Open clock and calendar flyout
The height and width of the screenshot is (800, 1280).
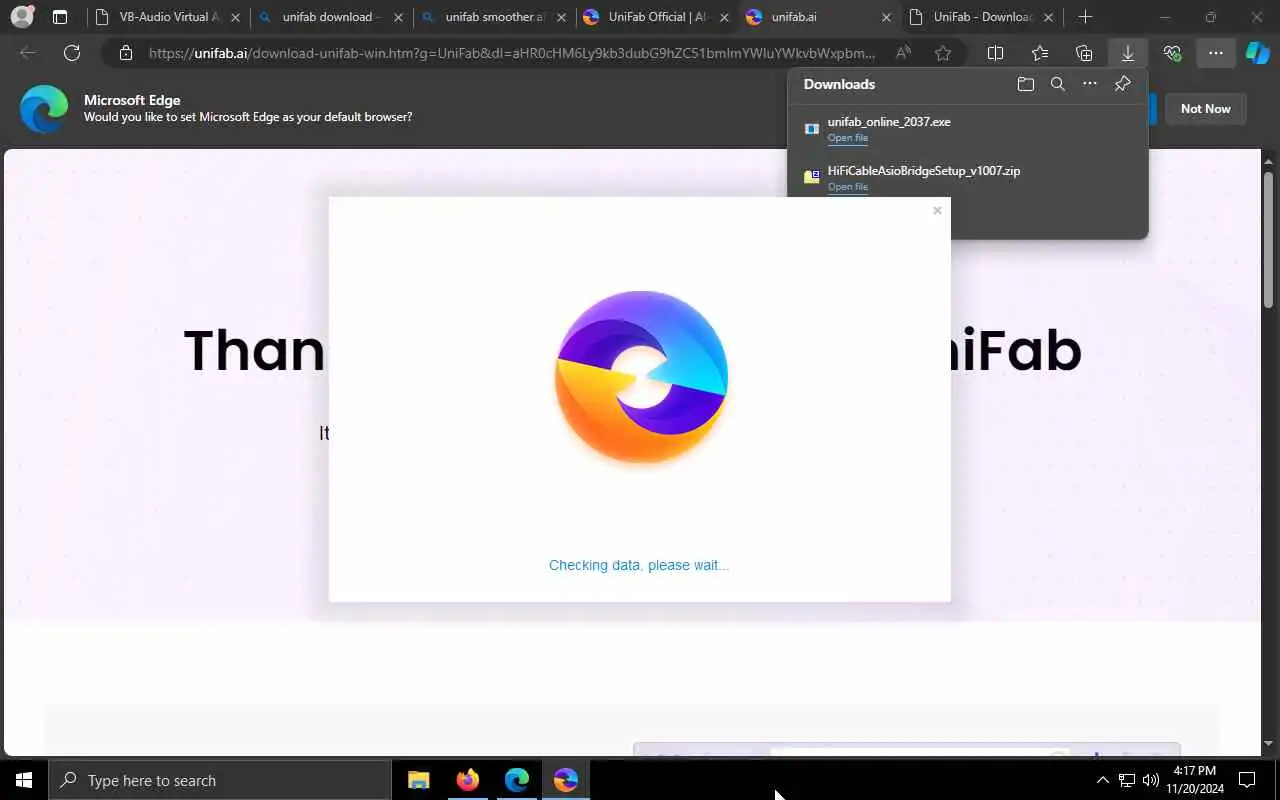point(1194,780)
